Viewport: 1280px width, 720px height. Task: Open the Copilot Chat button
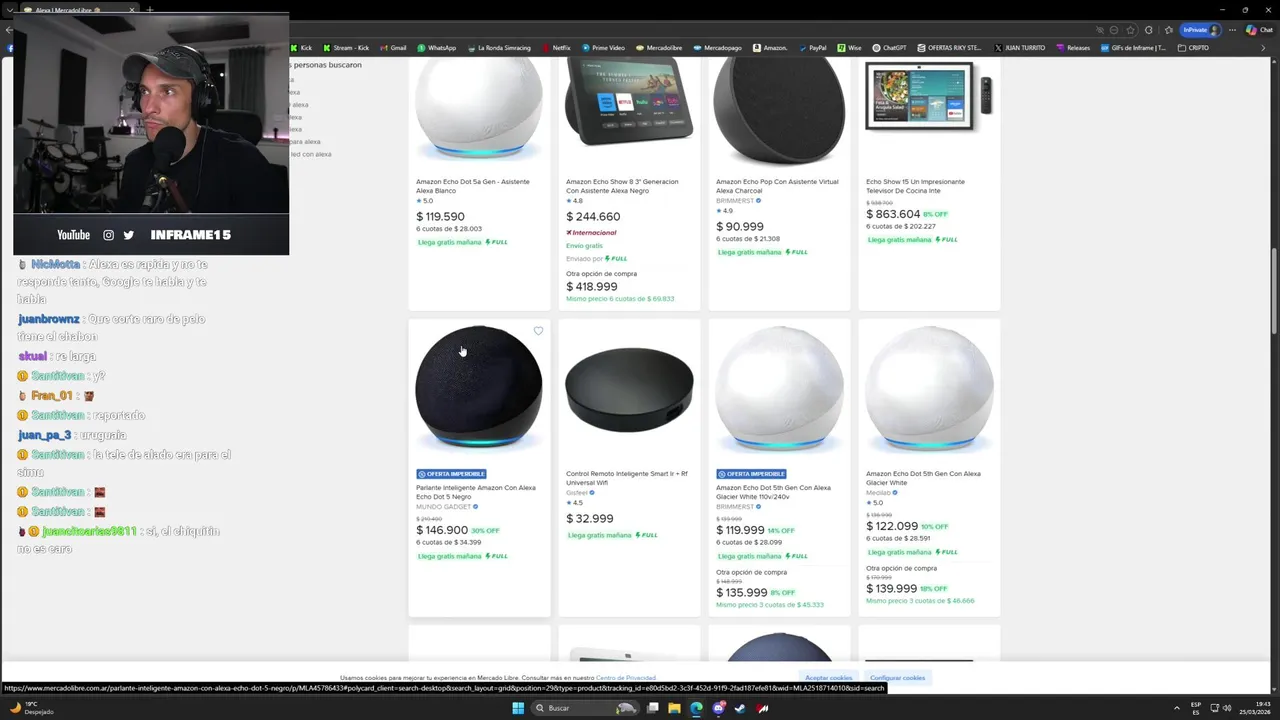pyautogui.click(x=1259, y=30)
